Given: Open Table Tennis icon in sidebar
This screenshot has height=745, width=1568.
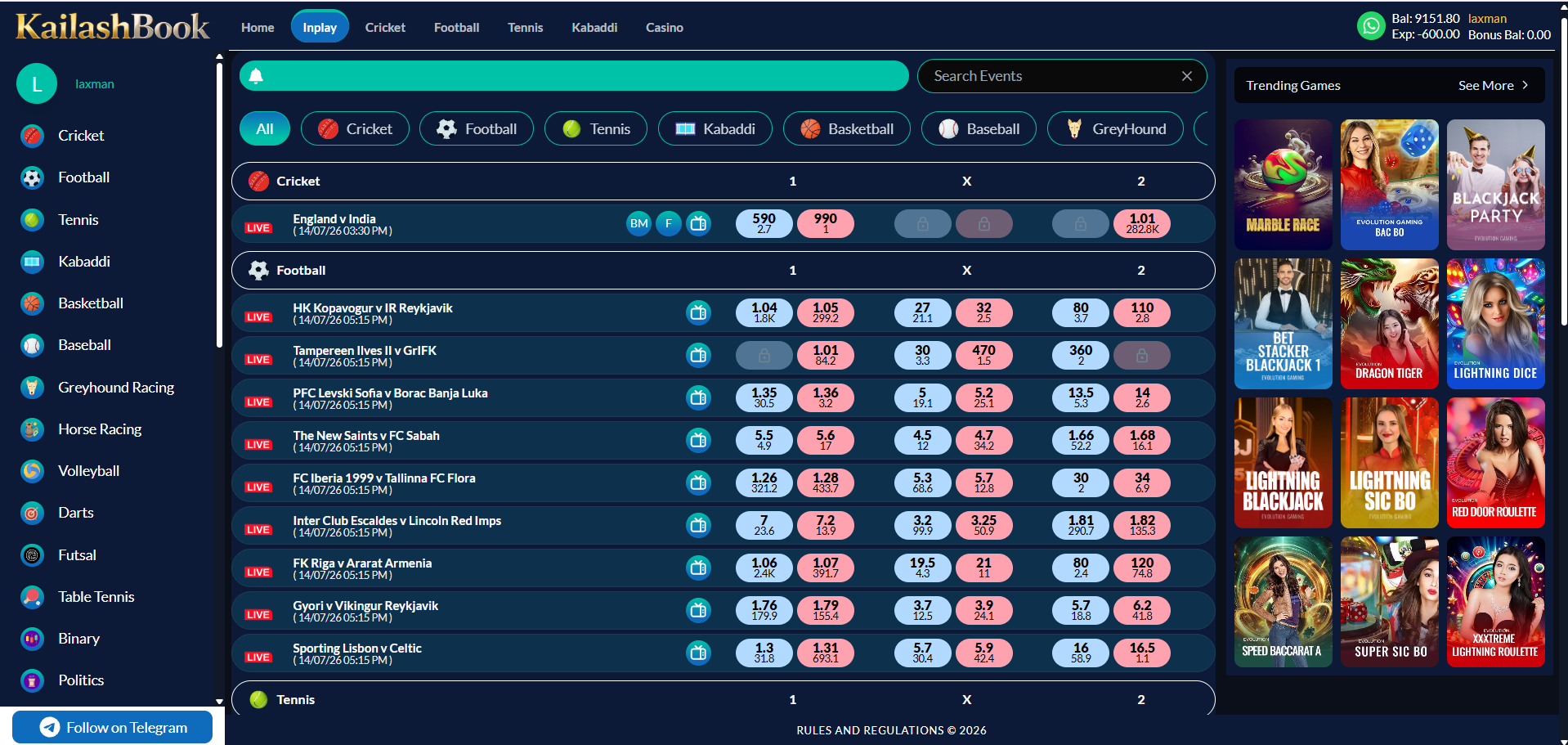Looking at the screenshot, I should click(x=32, y=597).
